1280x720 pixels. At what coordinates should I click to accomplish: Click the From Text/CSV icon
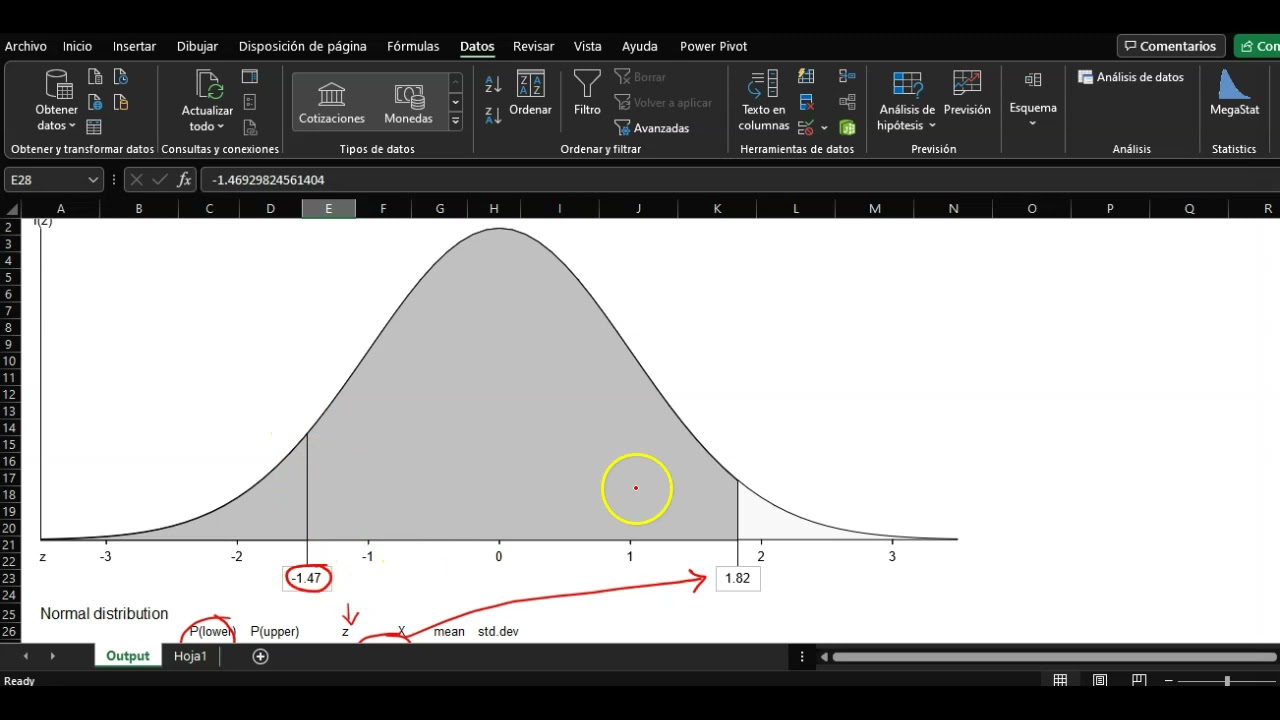click(95, 77)
